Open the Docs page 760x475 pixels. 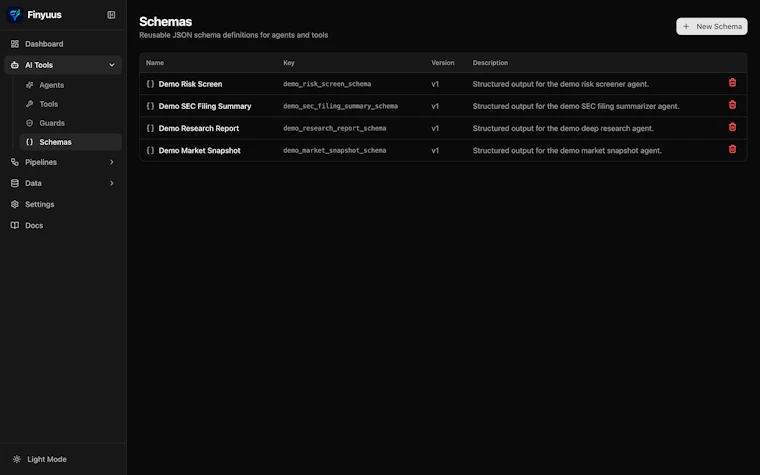coord(63,225)
